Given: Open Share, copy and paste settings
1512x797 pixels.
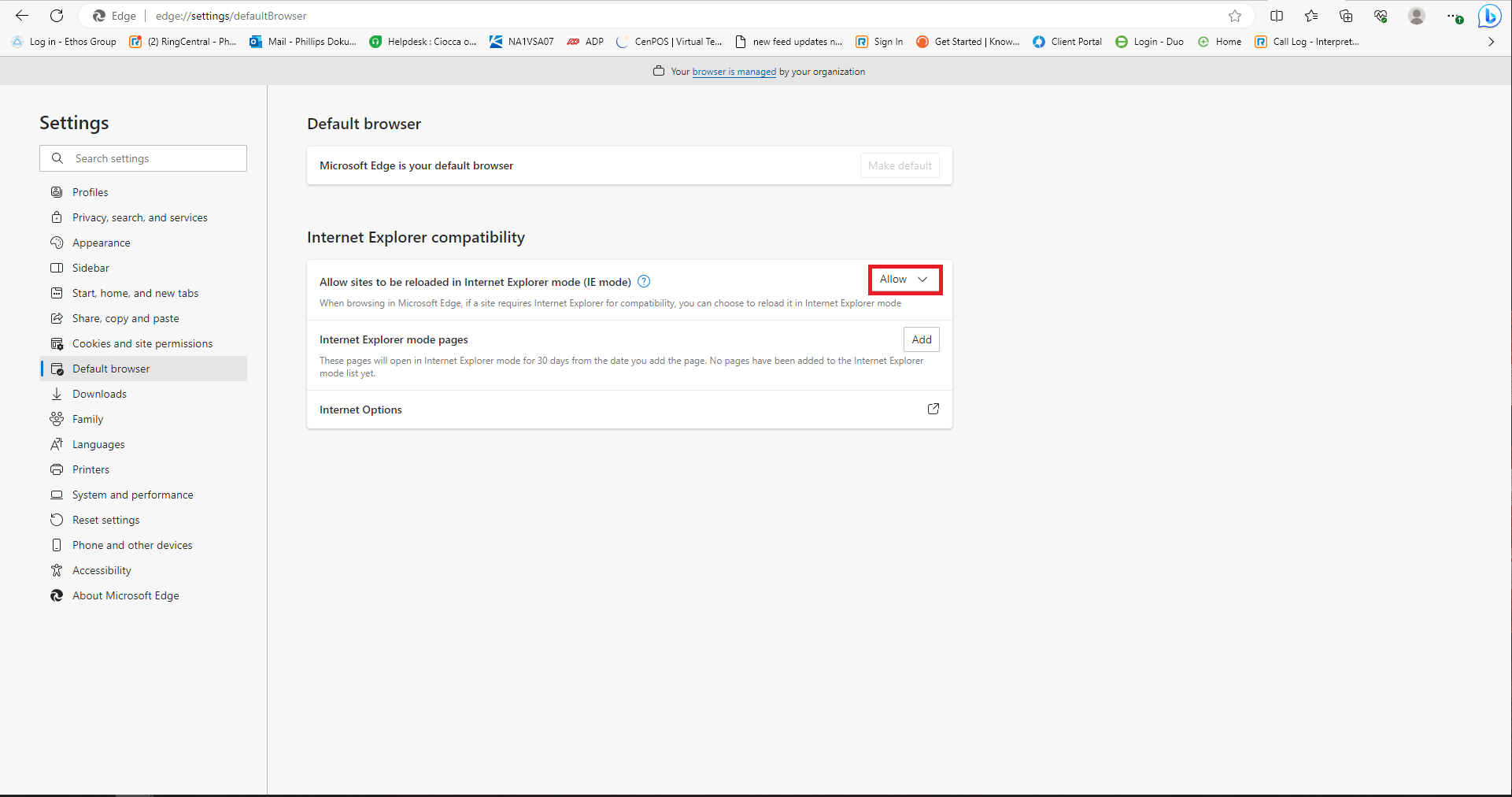Looking at the screenshot, I should (143, 318).
